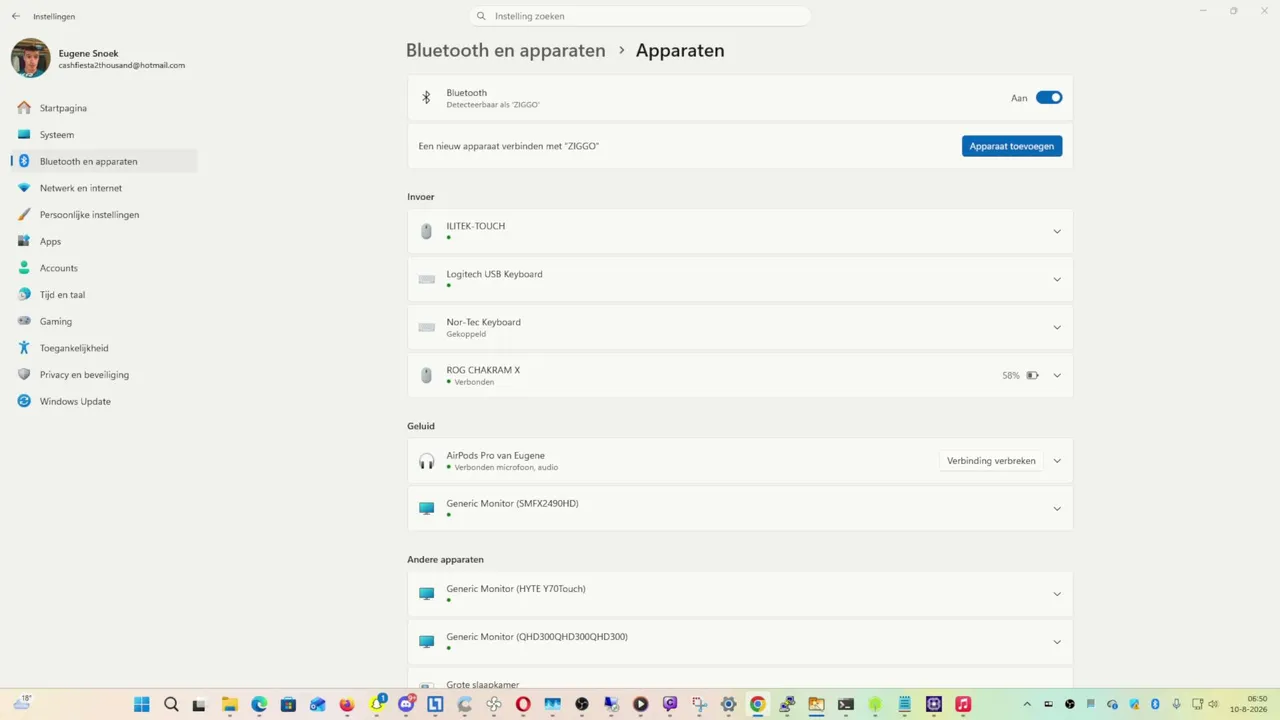The width and height of the screenshot is (1280, 720).
Task: Click Verbinding verbreken for the AirPods
Action: pos(991,461)
